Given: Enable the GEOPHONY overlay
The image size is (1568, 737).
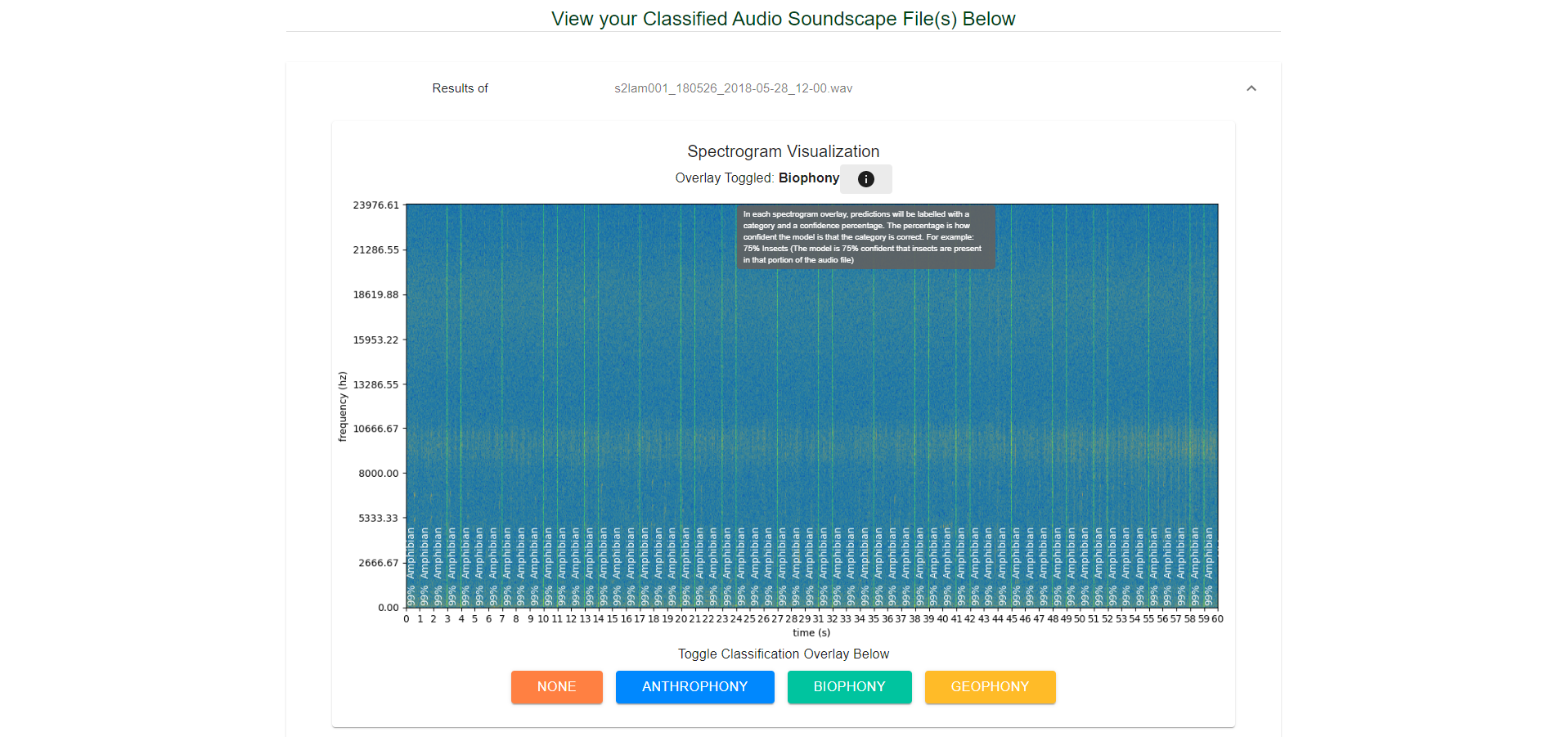Looking at the screenshot, I should point(990,687).
